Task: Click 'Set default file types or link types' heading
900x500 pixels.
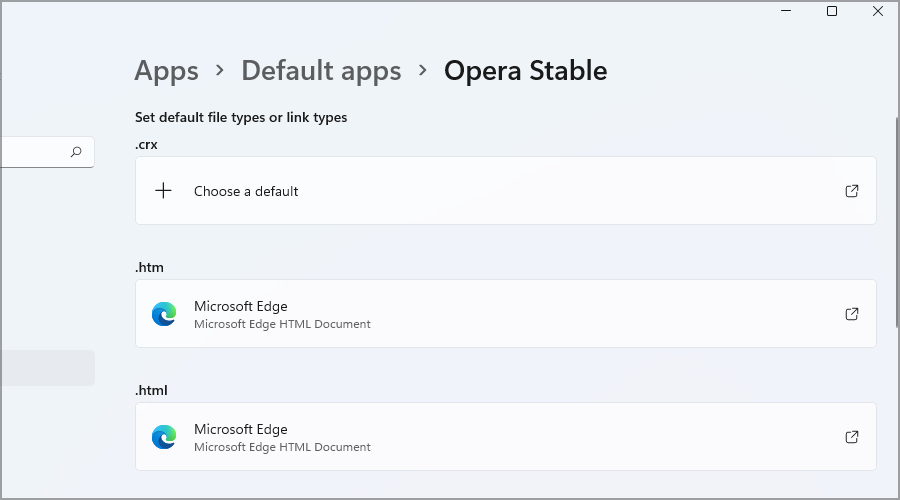Action: pos(241,118)
